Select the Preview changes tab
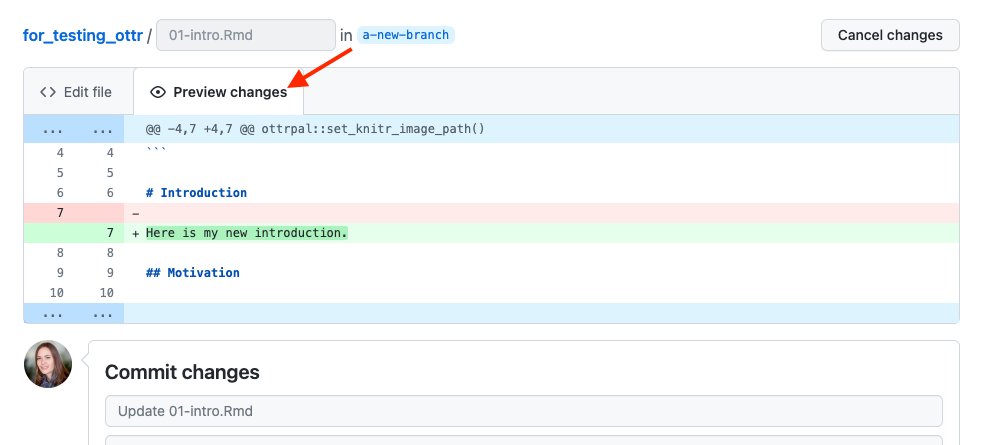Image resolution: width=984 pixels, height=445 pixels. click(x=218, y=92)
